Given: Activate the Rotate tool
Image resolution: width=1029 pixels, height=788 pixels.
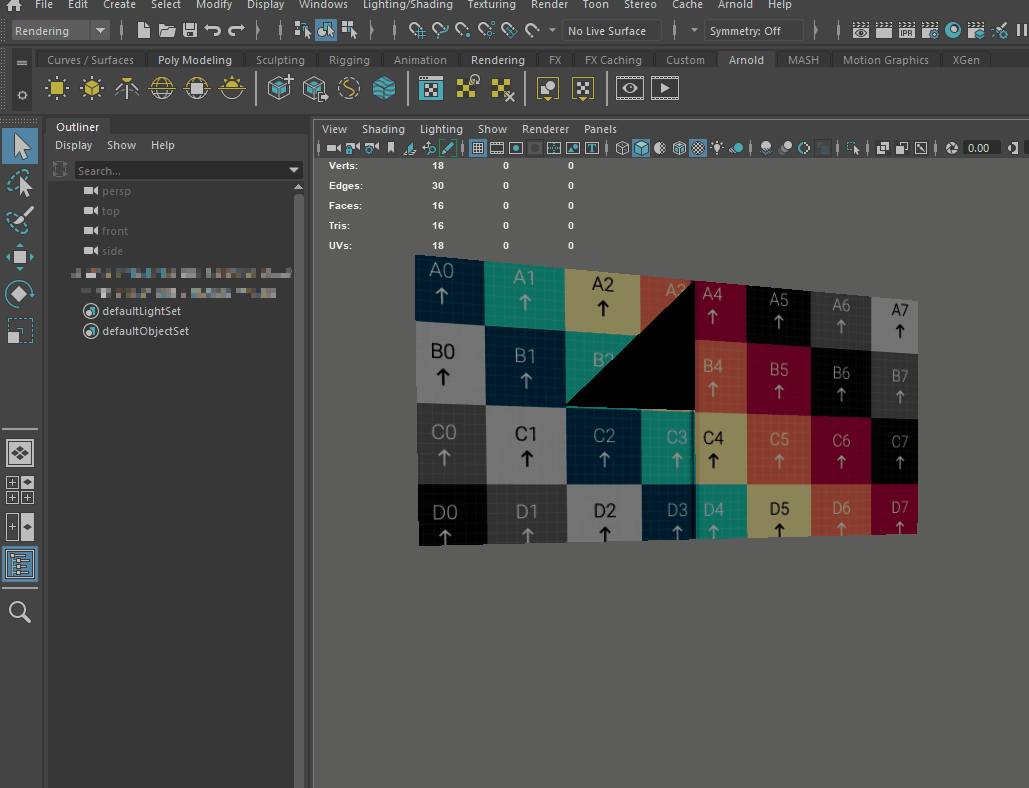Looking at the screenshot, I should pyautogui.click(x=20, y=294).
